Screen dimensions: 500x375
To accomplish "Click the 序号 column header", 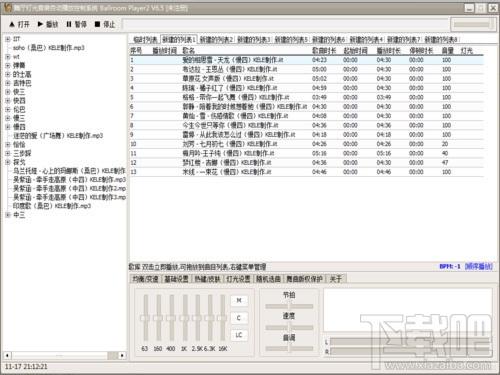I will 136,51.
